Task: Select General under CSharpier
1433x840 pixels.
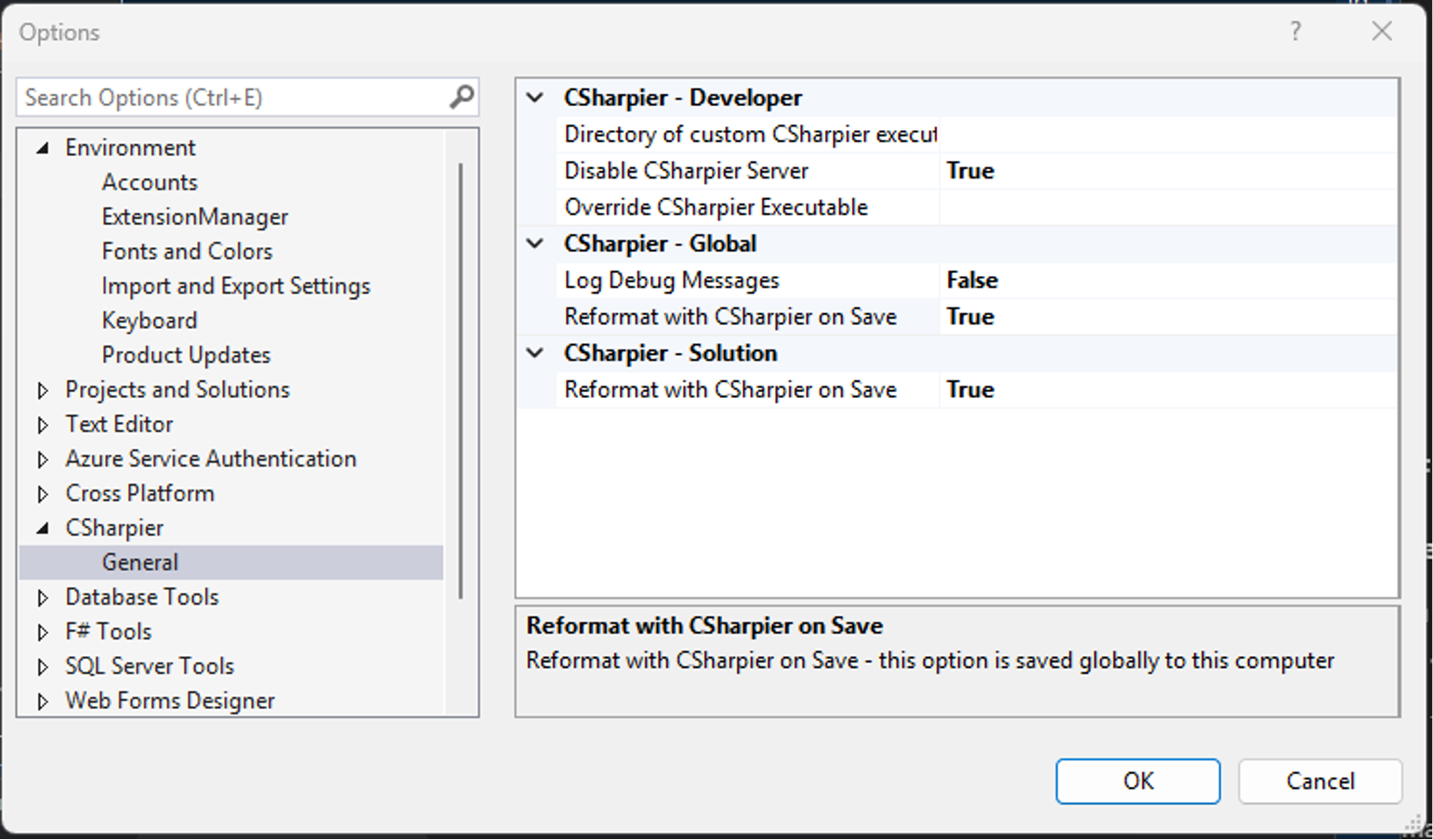Action: coord(139,561)
